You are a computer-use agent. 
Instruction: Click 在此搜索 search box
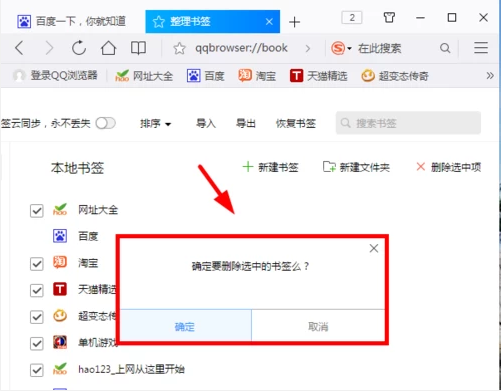[380, 48]
